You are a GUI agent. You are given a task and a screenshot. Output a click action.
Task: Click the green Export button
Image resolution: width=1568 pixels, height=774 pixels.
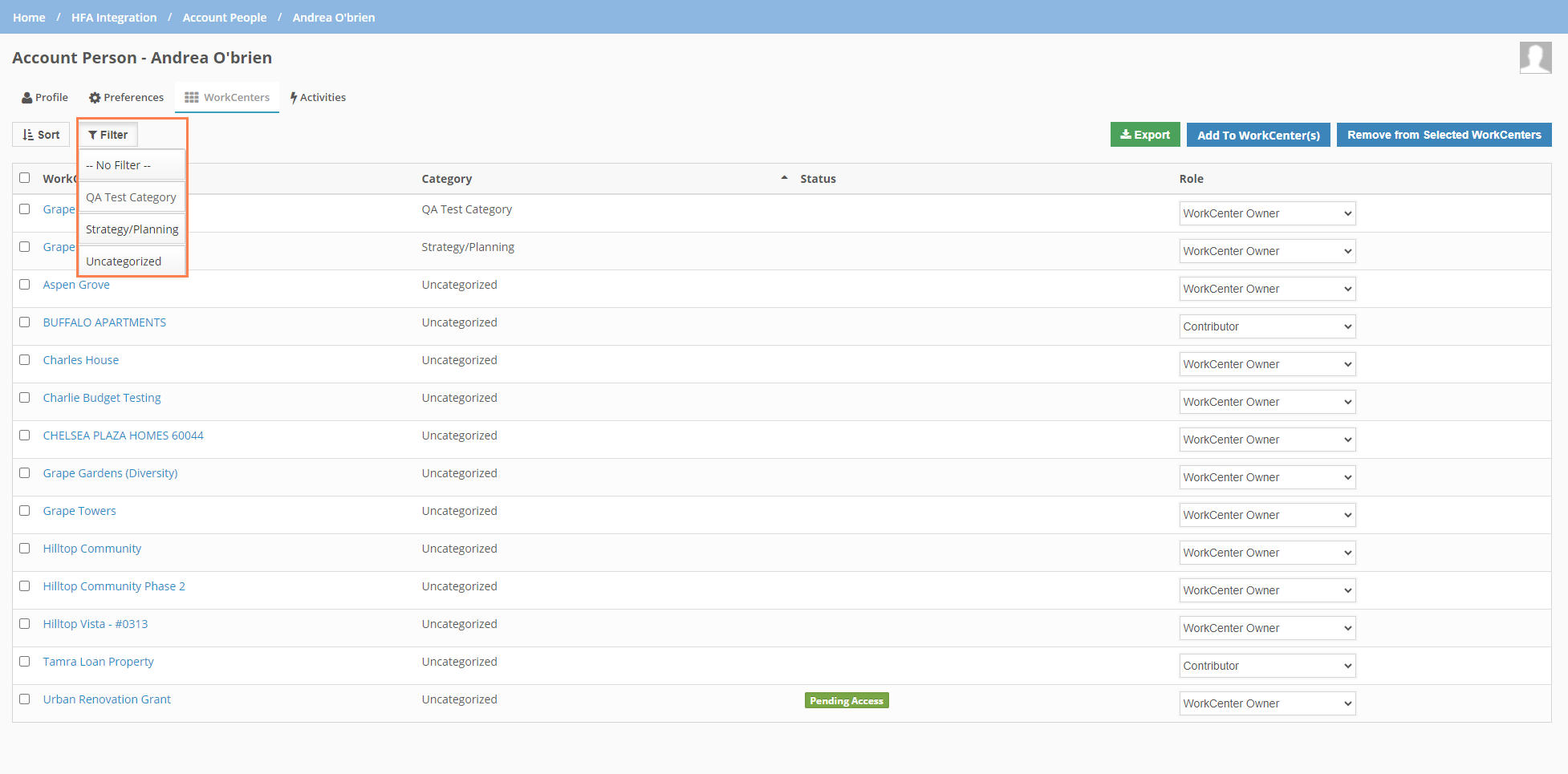pos(1145,135)
